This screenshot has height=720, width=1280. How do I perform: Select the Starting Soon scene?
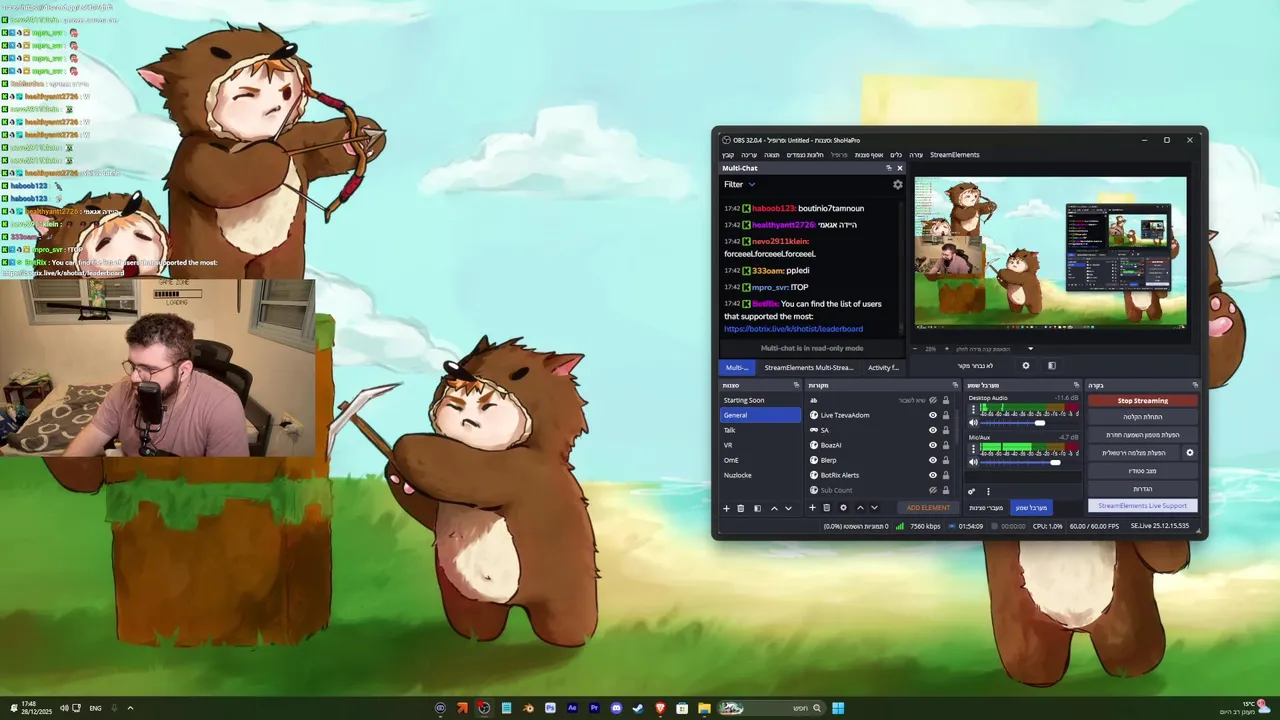[x=761, y=400]
